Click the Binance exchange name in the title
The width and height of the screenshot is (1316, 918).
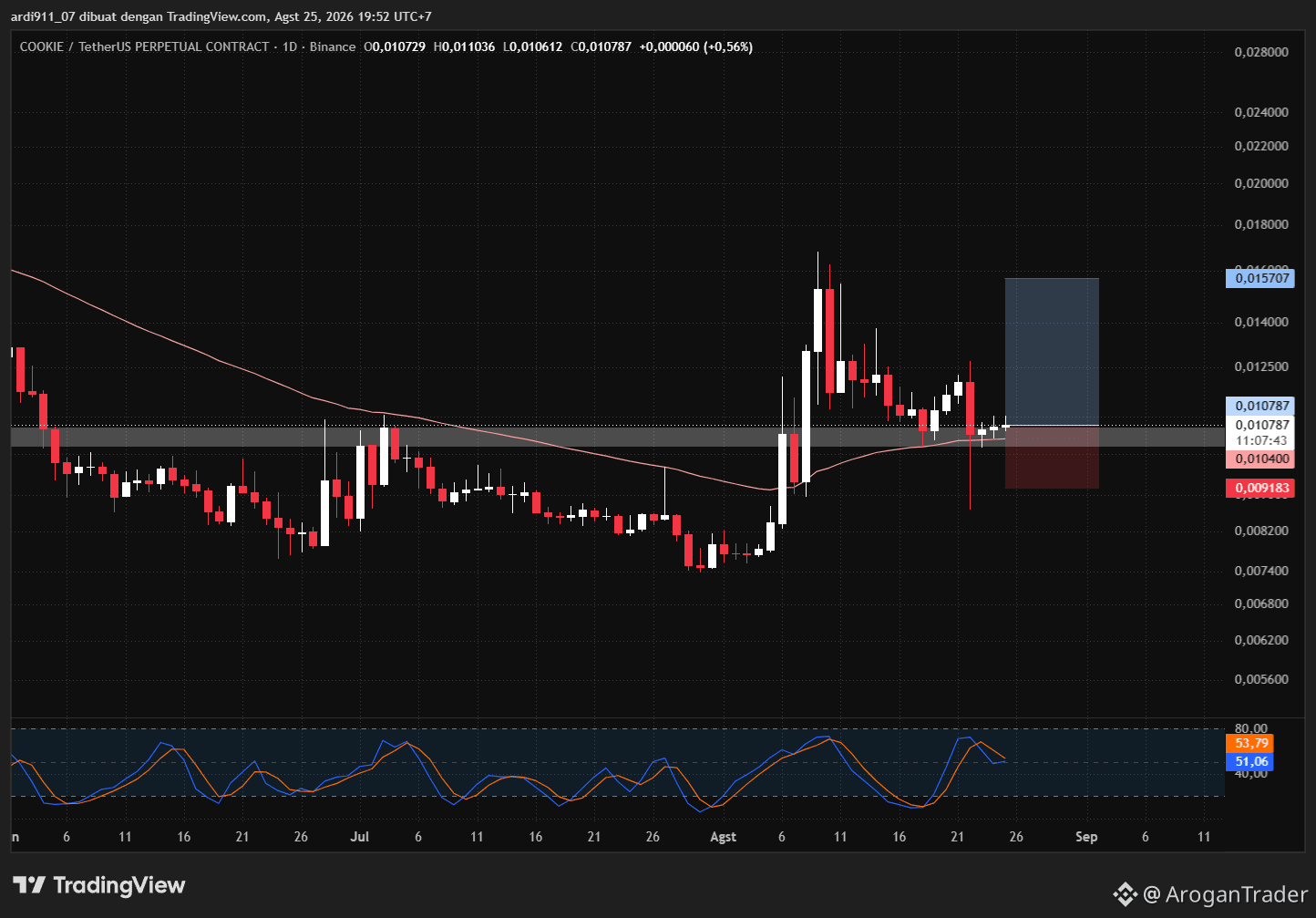[333, 46]
